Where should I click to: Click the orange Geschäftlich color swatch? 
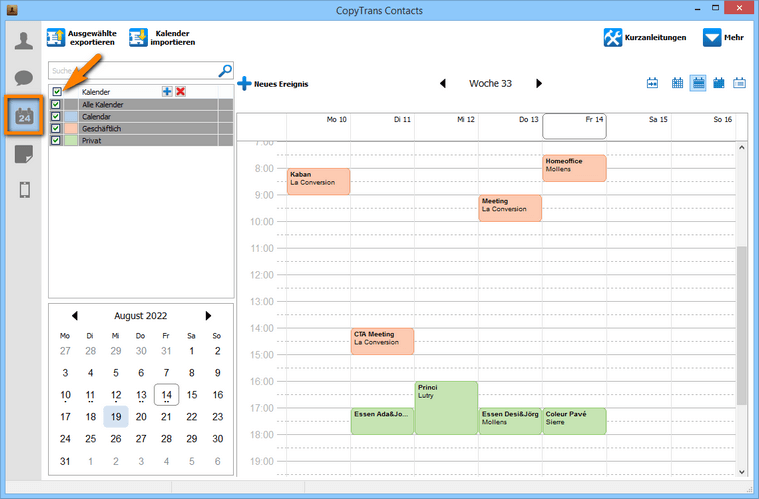point(71,129)
